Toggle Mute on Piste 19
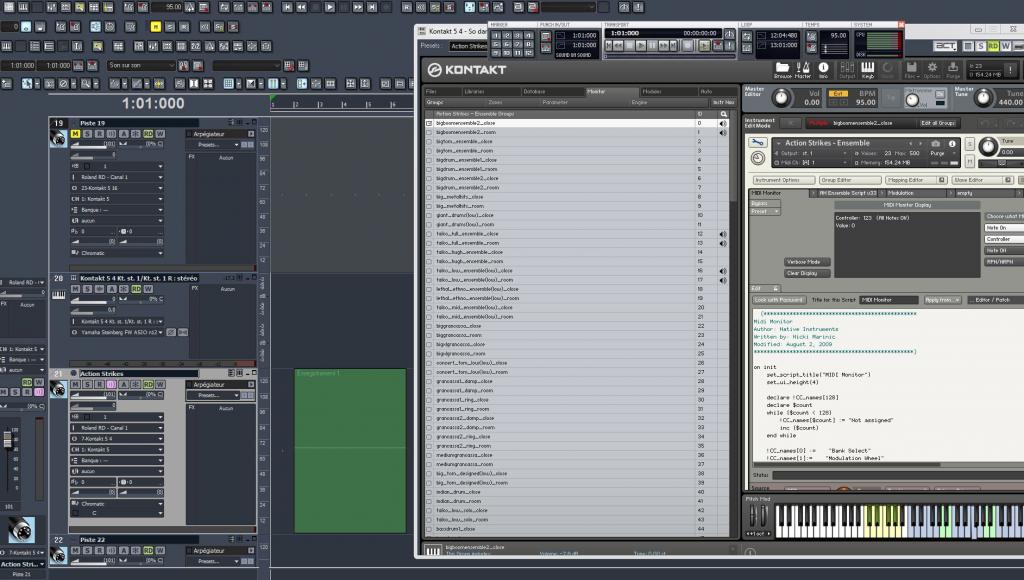Viewport: 1024px width, 580px height. click(x=75, y=134)
